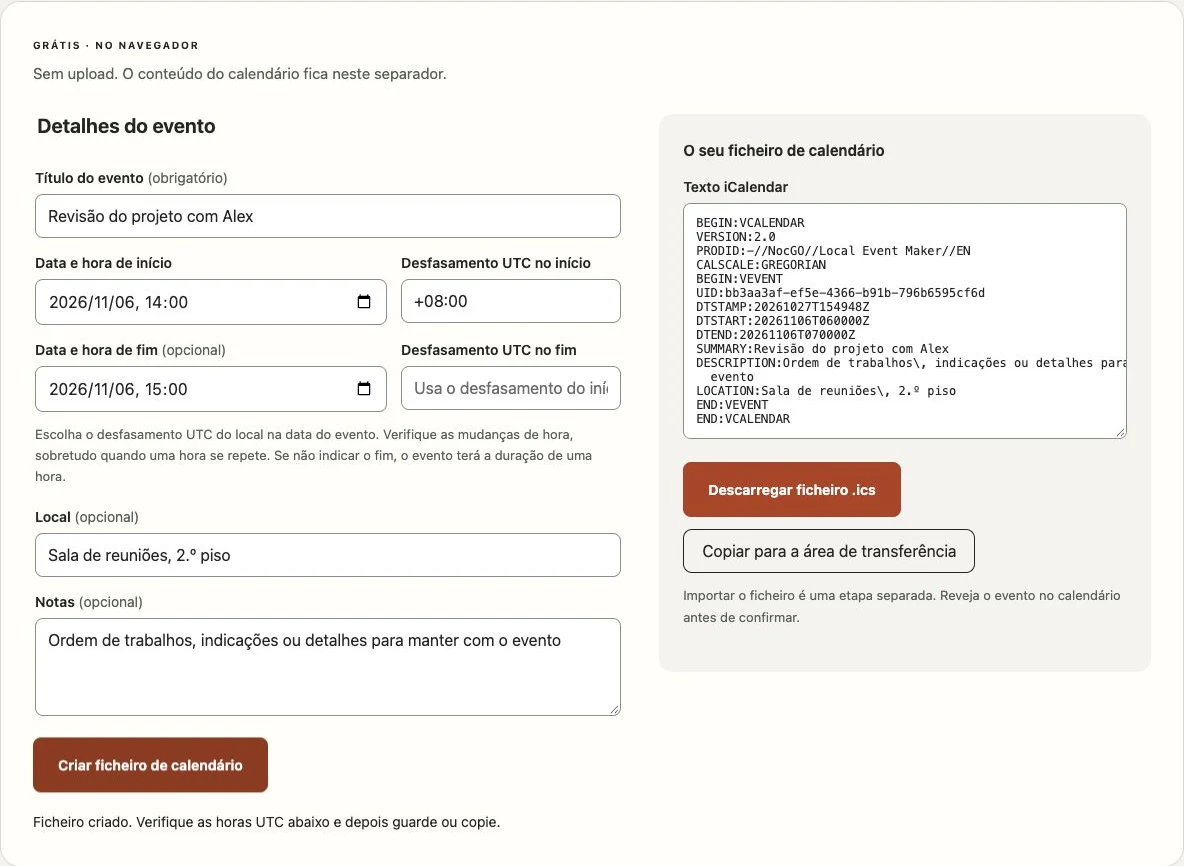
Task: Click Copiar para a área de transferência
Action: 828,551
